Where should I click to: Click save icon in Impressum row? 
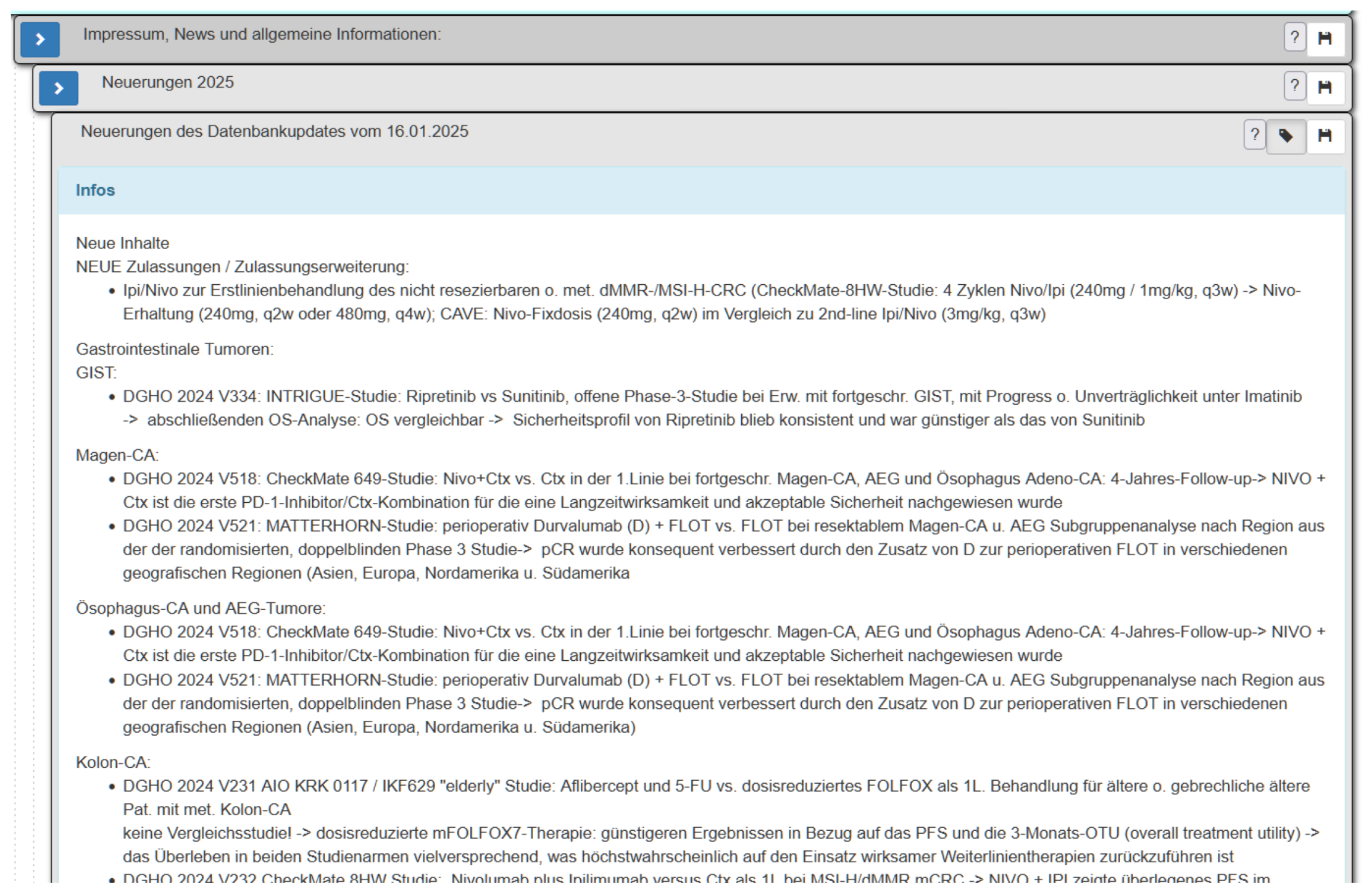1325,38
